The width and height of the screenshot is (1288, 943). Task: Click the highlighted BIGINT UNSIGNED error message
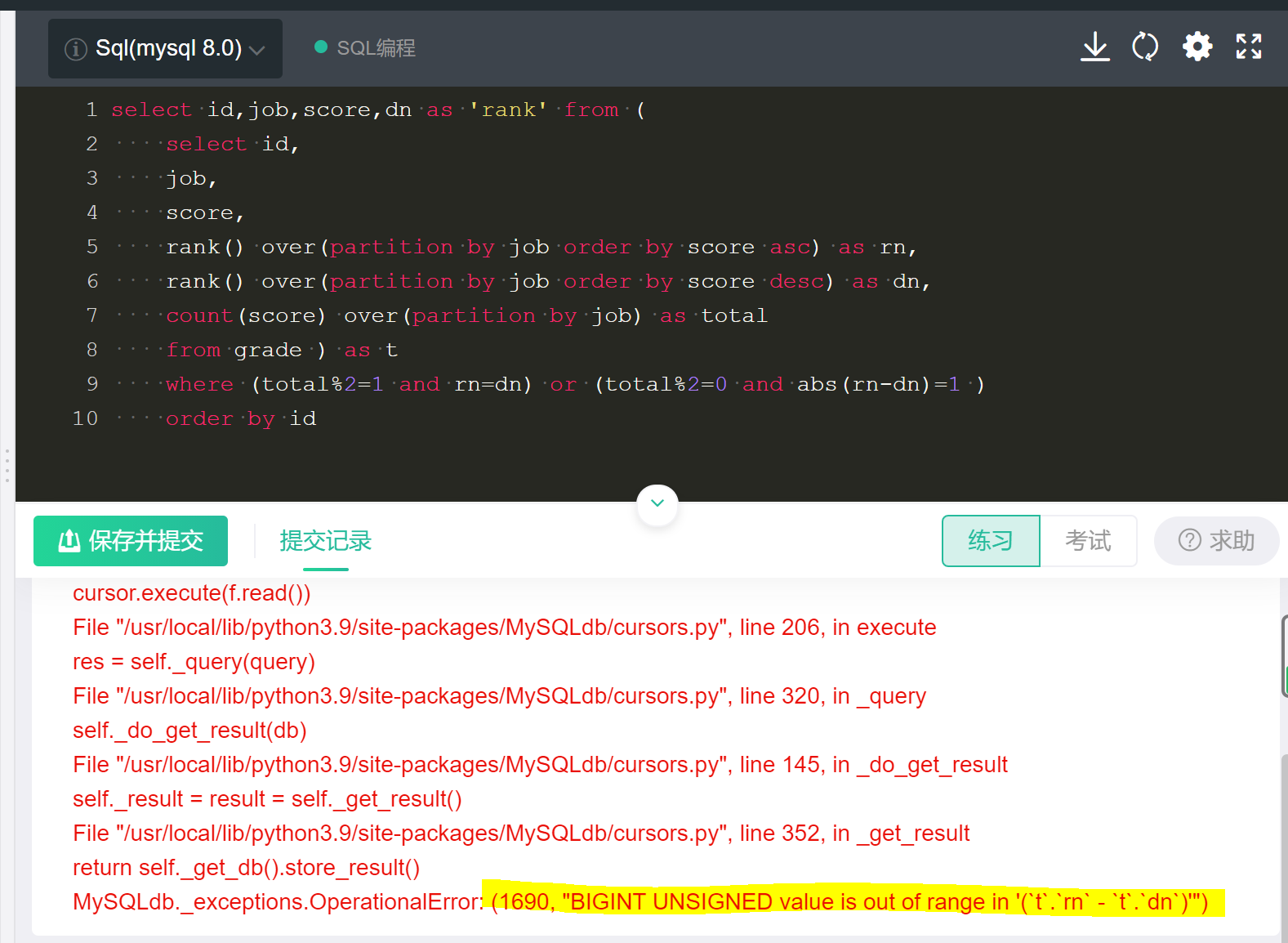click(x=849, y=901)
